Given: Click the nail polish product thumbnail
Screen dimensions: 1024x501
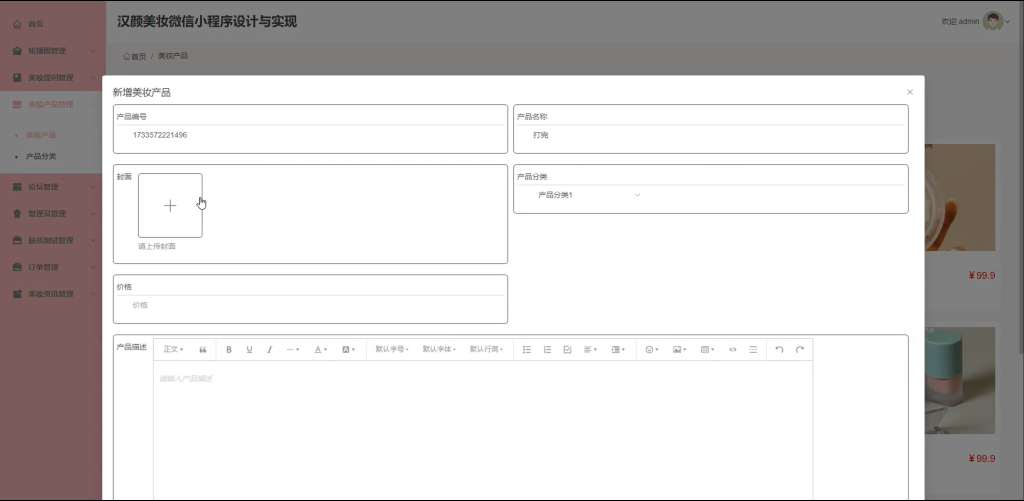Looking at the screenshot, I should 960,380.
